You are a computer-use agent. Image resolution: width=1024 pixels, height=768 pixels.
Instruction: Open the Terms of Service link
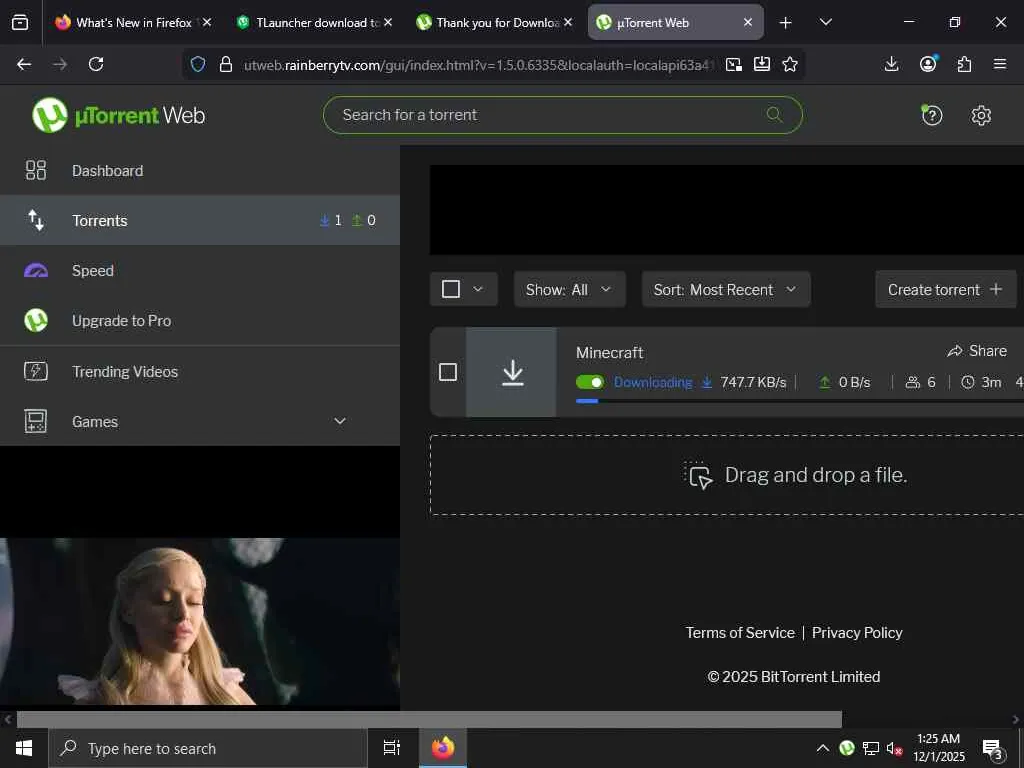pos(740,633)
